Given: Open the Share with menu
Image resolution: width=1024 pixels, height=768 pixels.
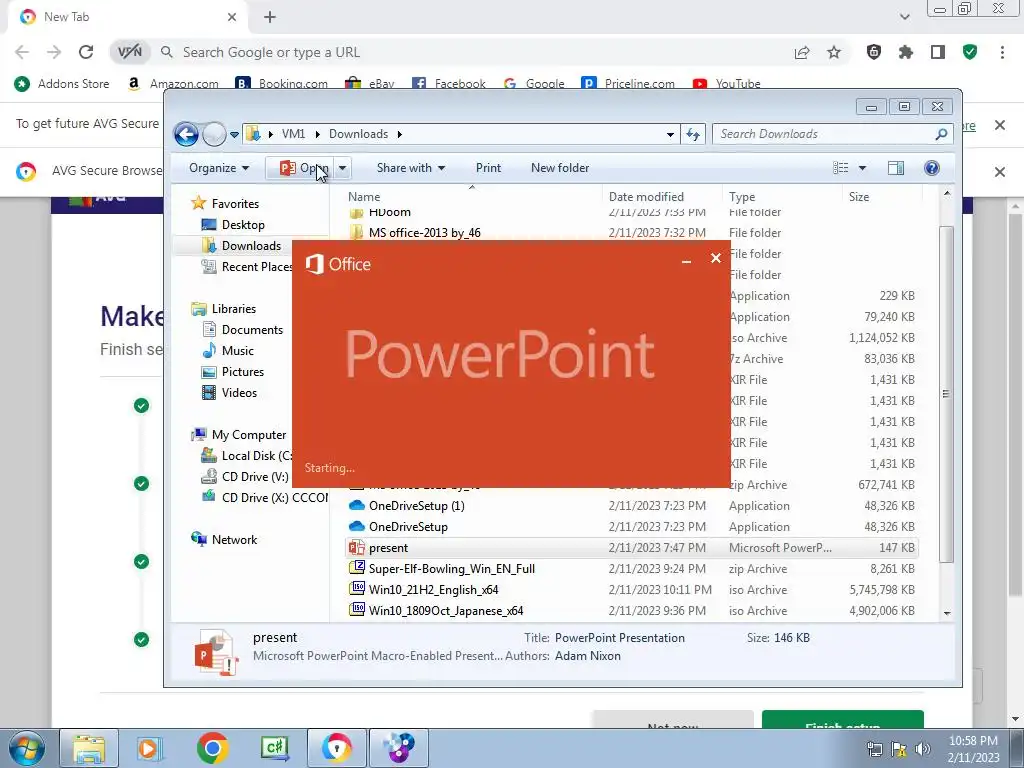Looking at the screenshot, I should coord(411,168).
